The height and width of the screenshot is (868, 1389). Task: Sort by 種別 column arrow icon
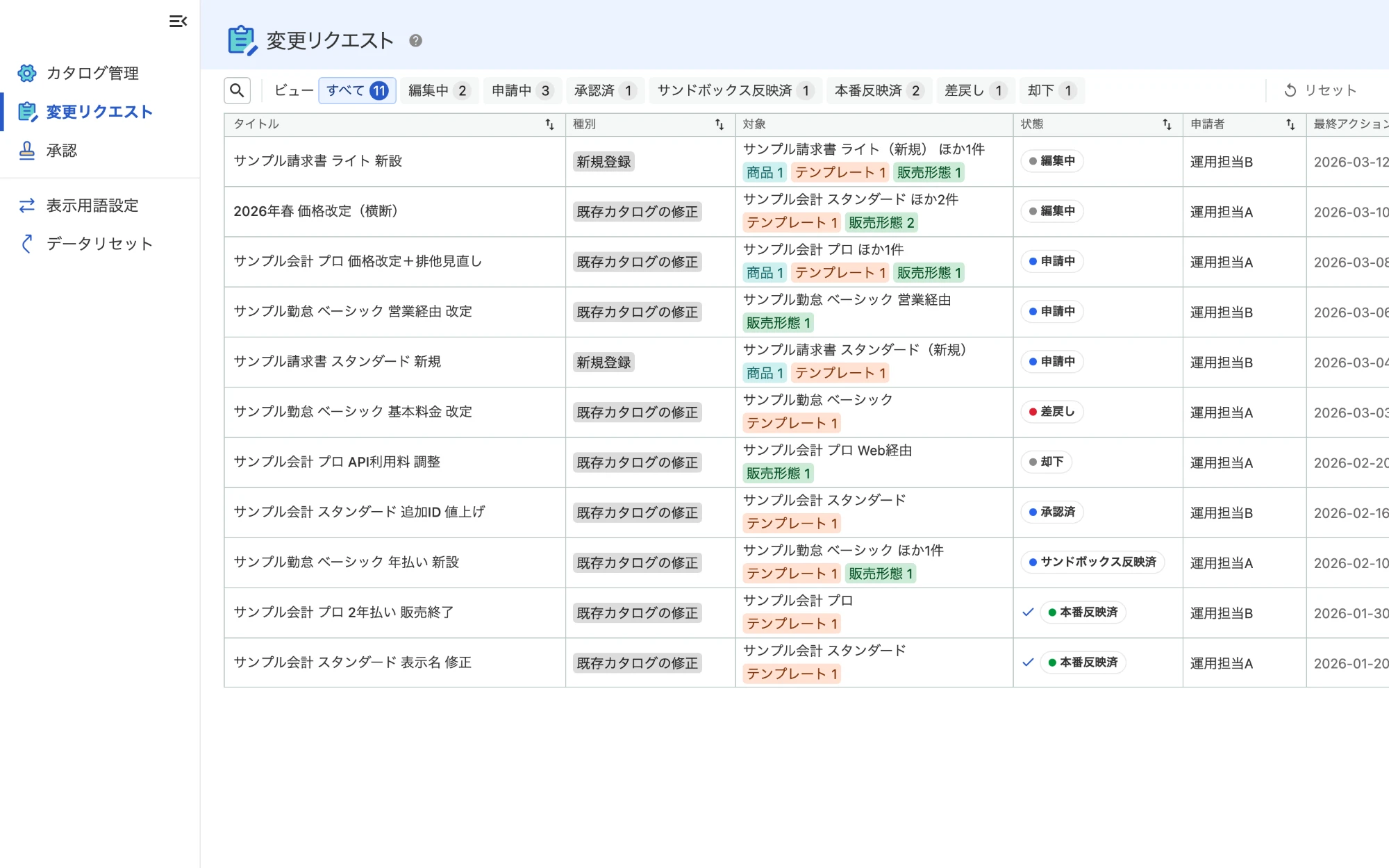pyautogui.click(x=720, y=124)
